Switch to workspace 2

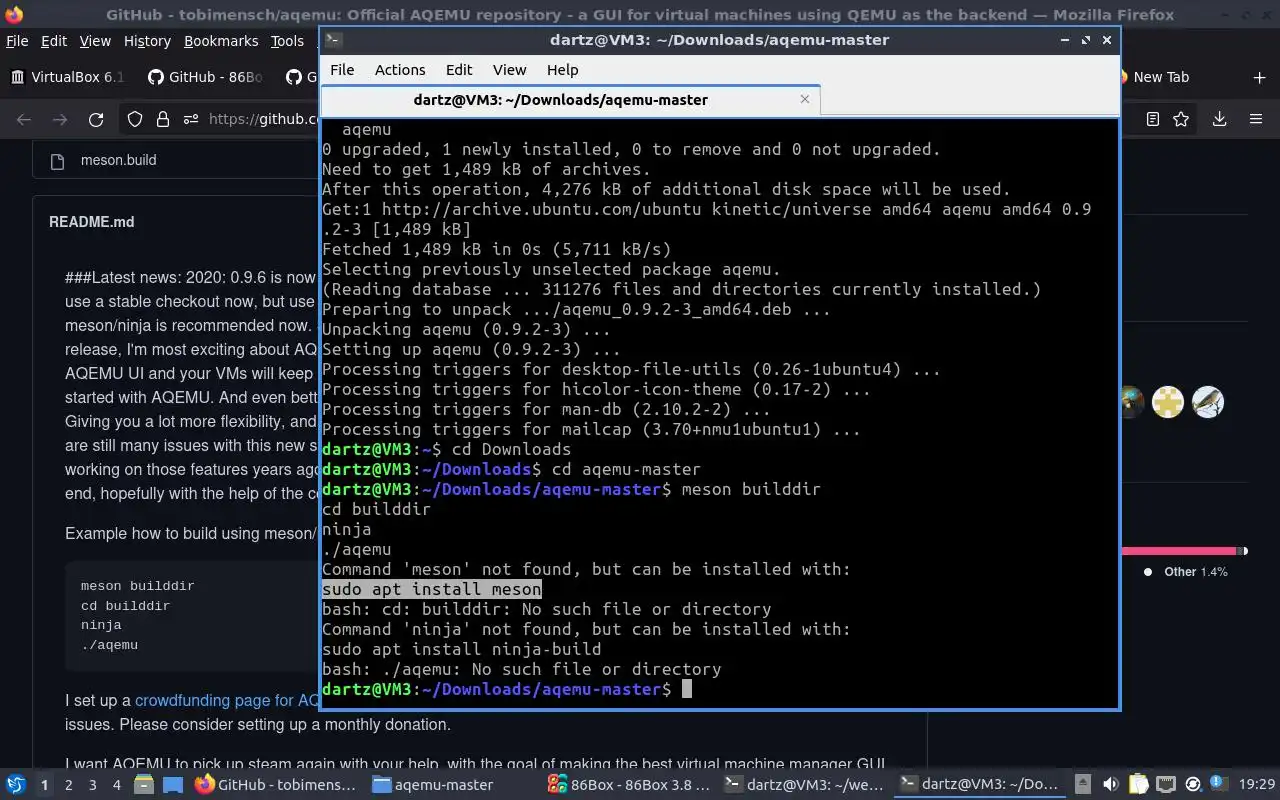point(69,785)
